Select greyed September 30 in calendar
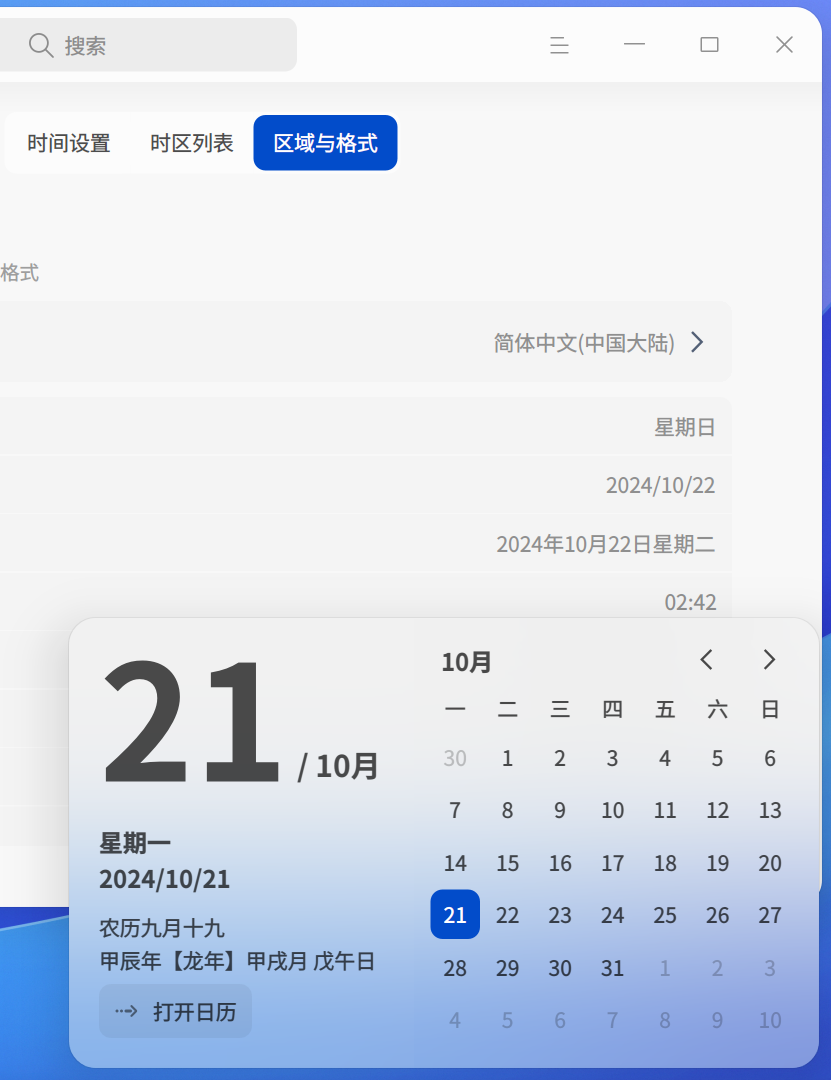Screen dimensions: 831x1080 [455, 758]
